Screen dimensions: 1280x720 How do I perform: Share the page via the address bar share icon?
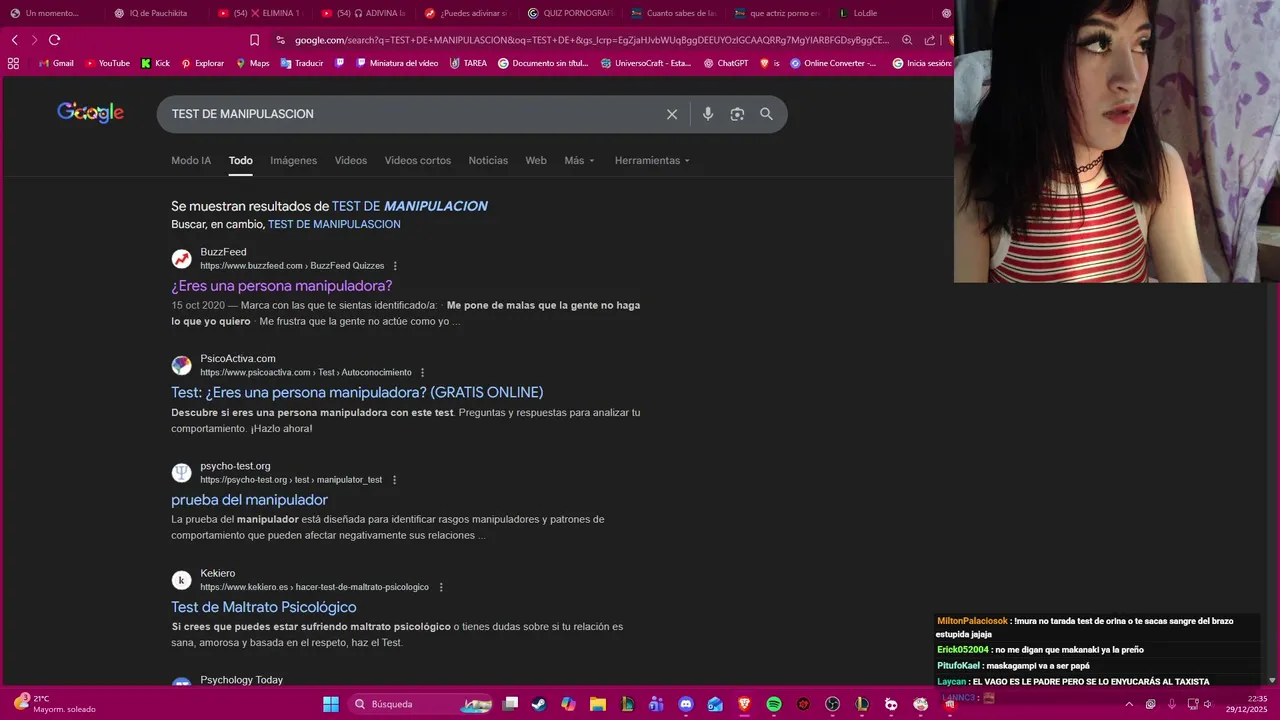tap(930, 40)
